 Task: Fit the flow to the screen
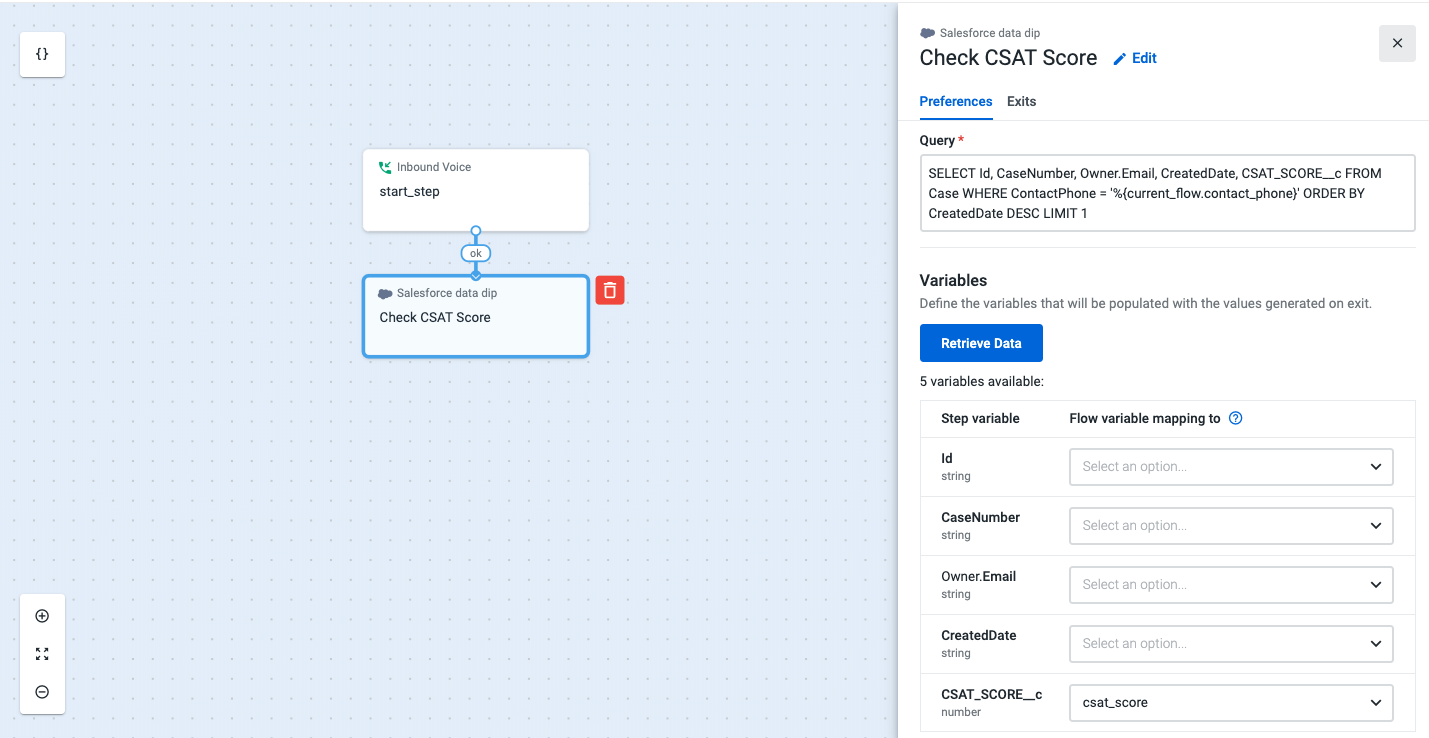click(42, 653)
